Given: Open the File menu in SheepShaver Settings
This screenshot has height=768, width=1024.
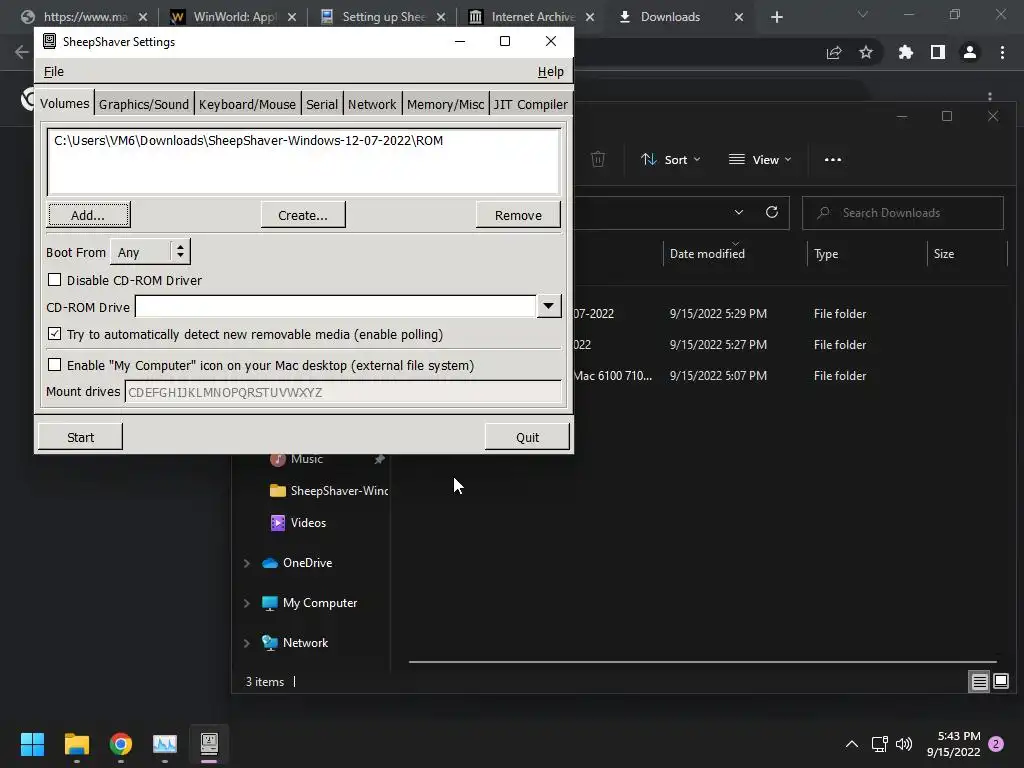Looking at the screenshot, I should pyautogui.click(x=54, y=72).
